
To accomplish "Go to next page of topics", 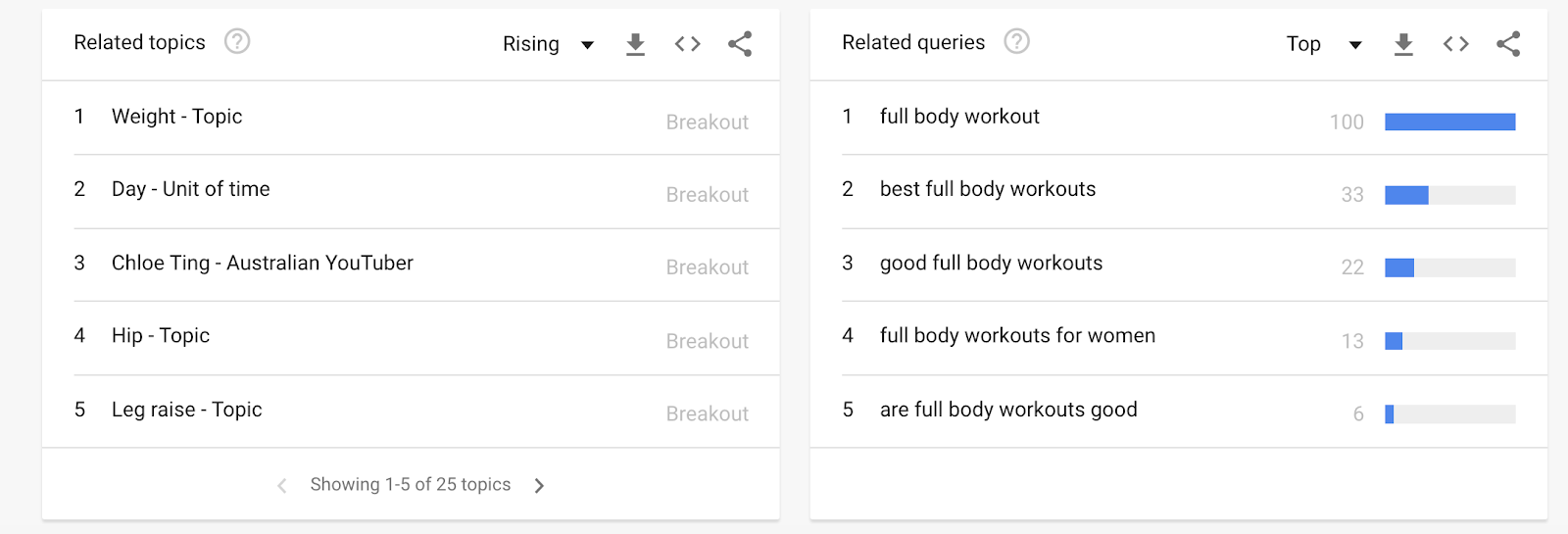I will (x=539, y=485).
